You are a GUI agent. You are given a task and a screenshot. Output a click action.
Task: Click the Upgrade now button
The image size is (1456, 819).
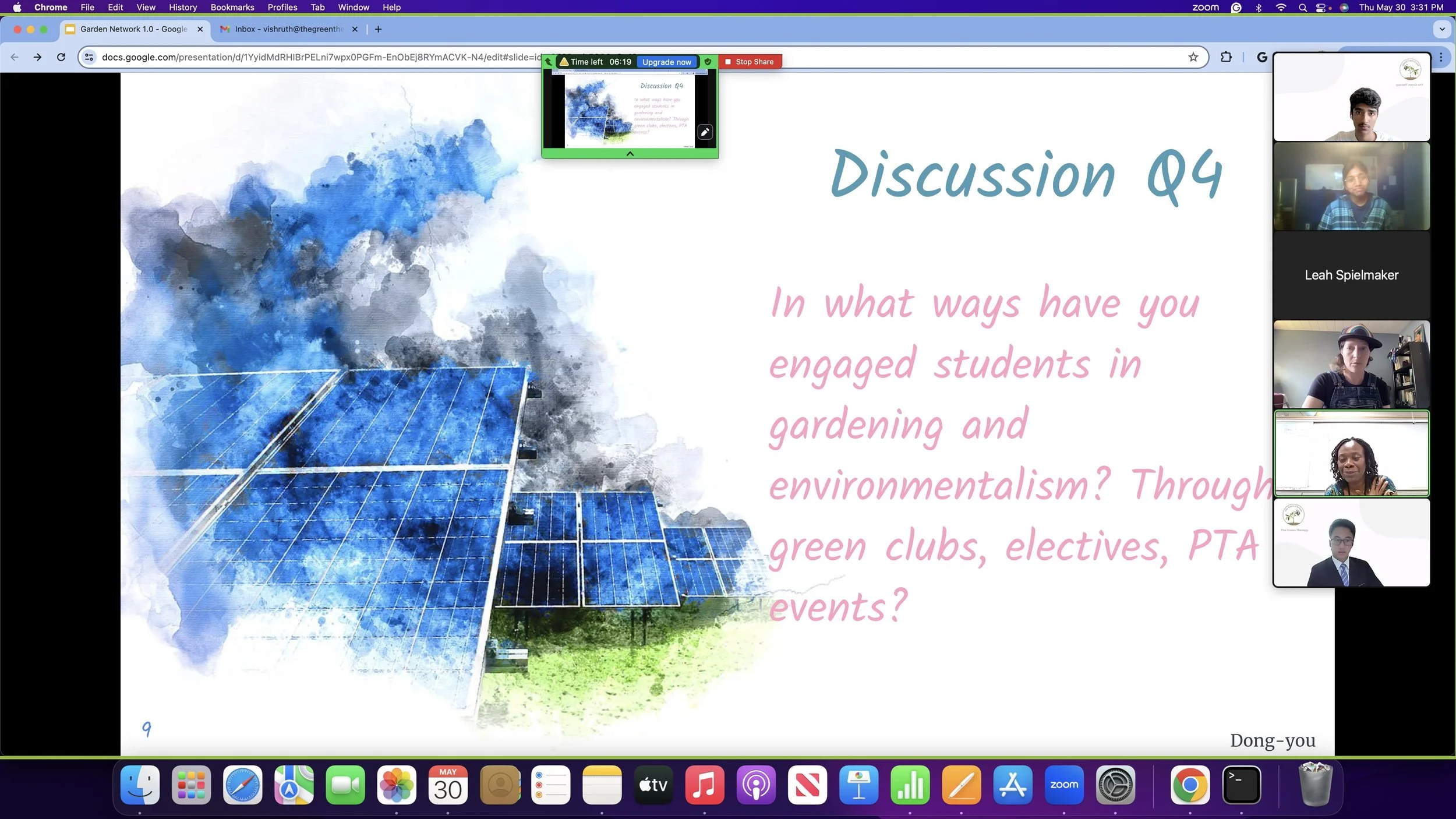[666, 62]
